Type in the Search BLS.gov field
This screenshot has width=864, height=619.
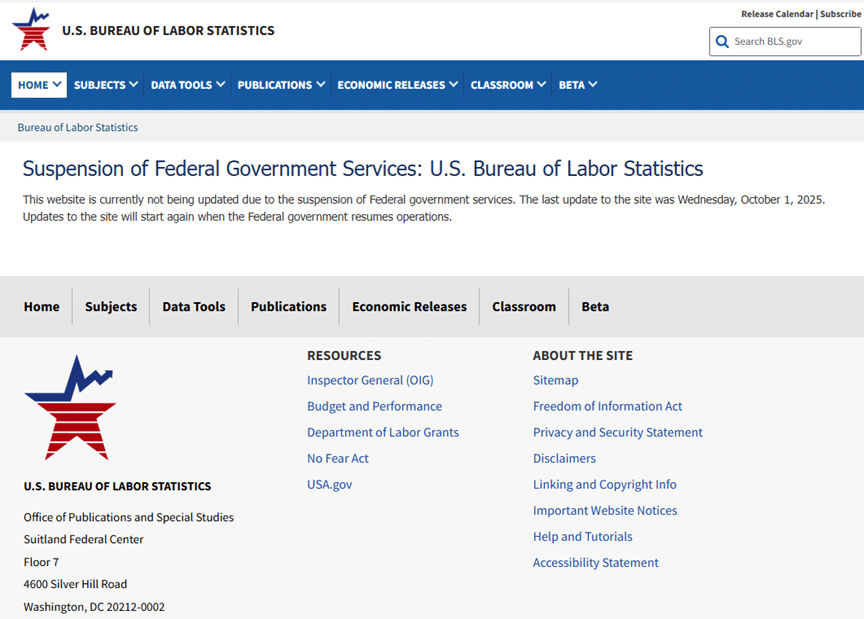(790, 42)
